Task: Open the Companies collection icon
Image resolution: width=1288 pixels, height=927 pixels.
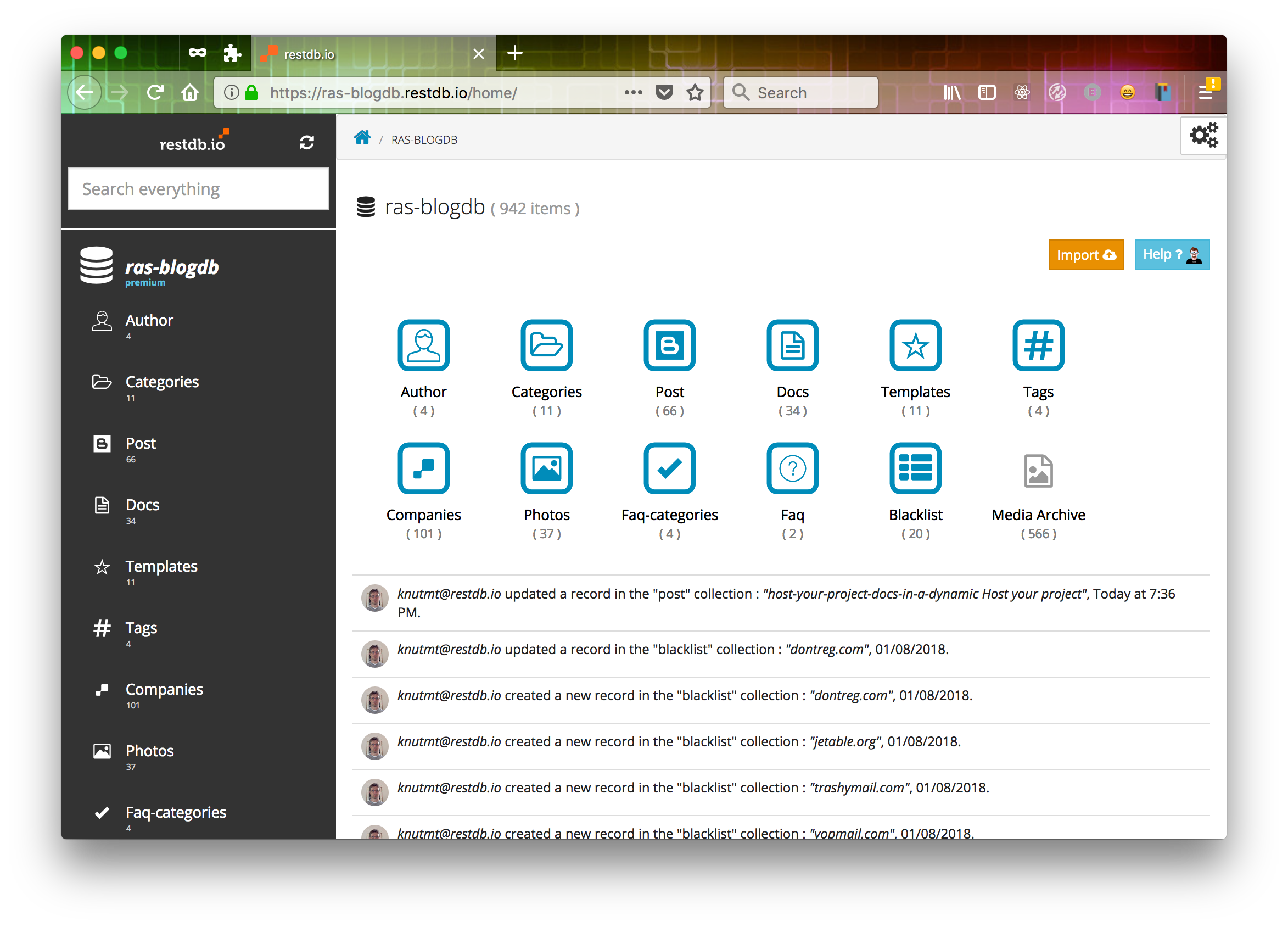Action: click(424, 468)
